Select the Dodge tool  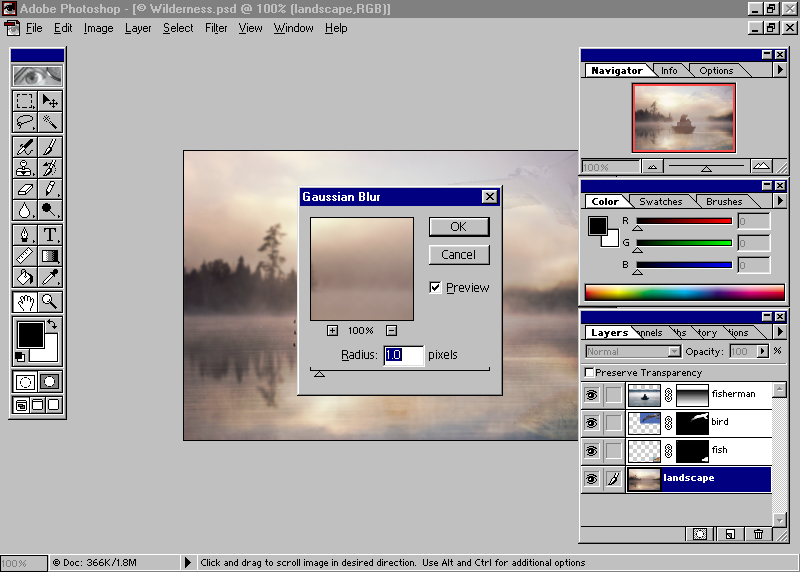[50, 210]
